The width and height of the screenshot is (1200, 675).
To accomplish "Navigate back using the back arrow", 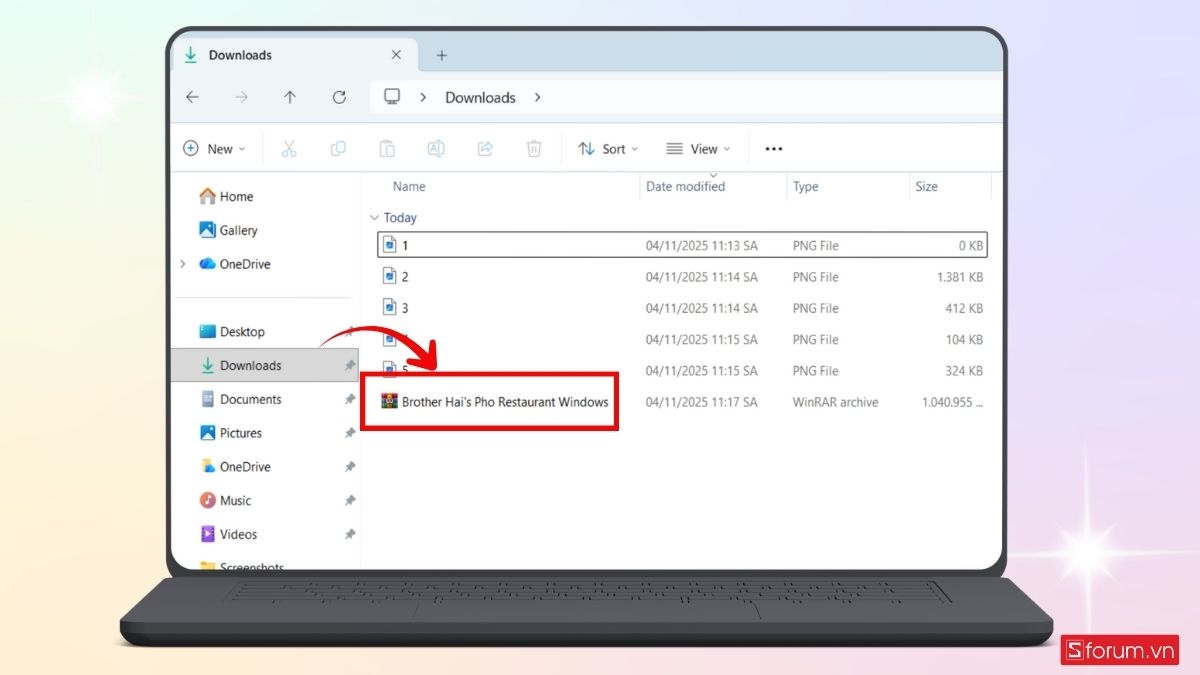I will 193,97.
